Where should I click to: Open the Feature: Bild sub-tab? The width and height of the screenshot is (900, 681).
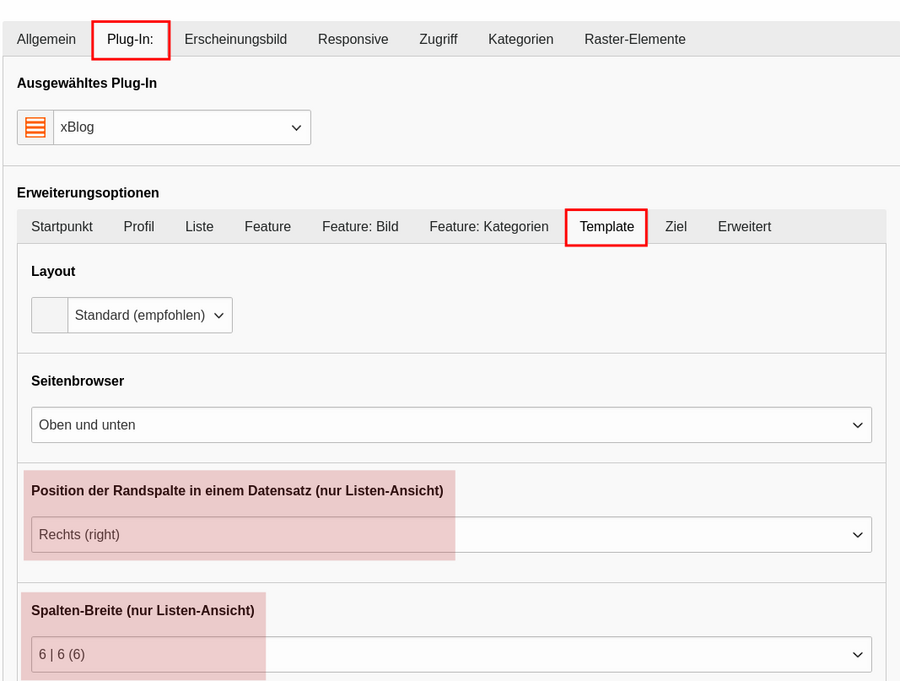pyautogui.click(x=360, y=227)
